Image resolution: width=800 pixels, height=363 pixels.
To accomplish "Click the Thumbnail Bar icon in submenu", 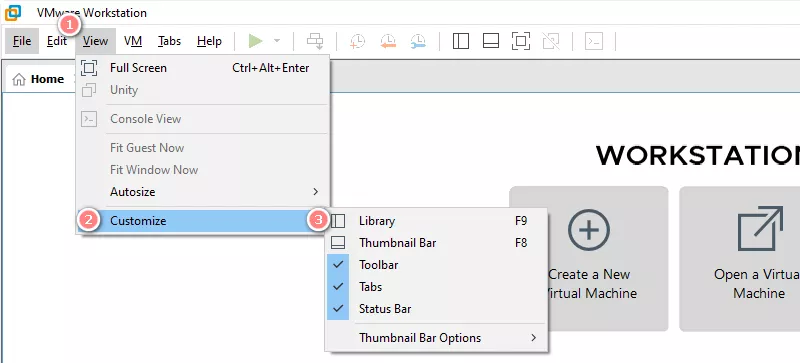I will (338, 243).
